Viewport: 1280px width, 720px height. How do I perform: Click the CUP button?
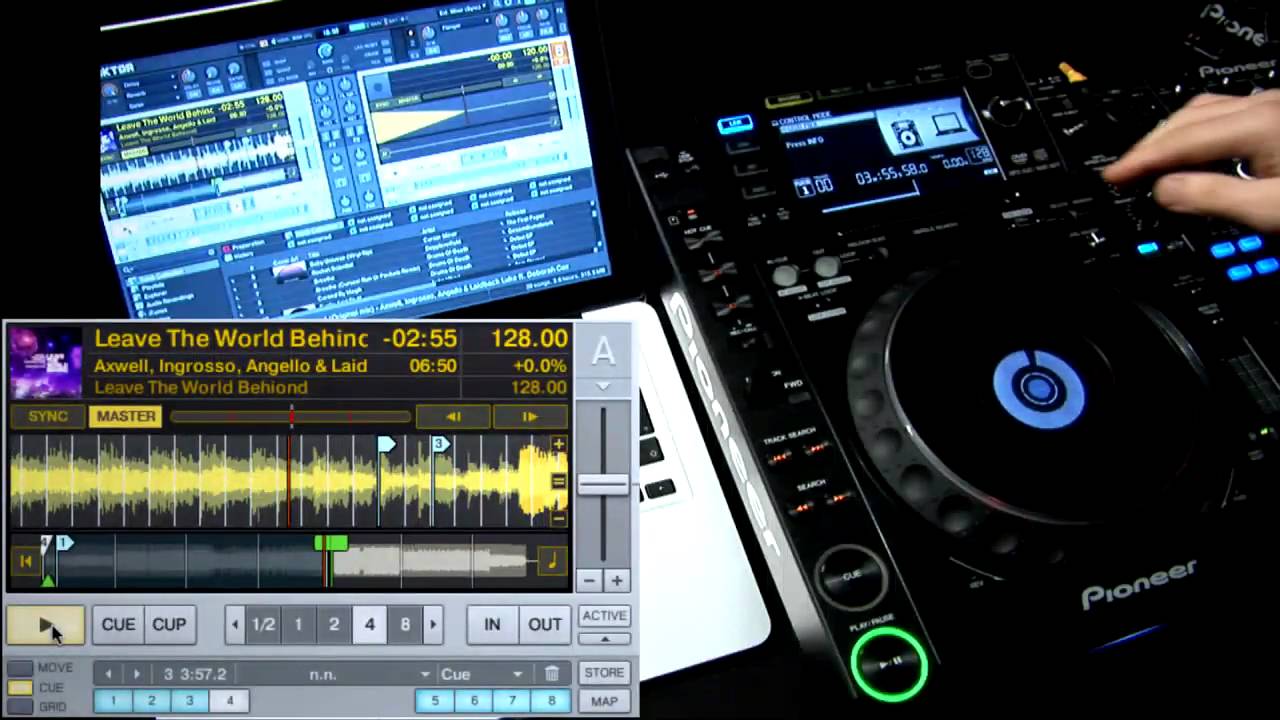pos(169,624)
